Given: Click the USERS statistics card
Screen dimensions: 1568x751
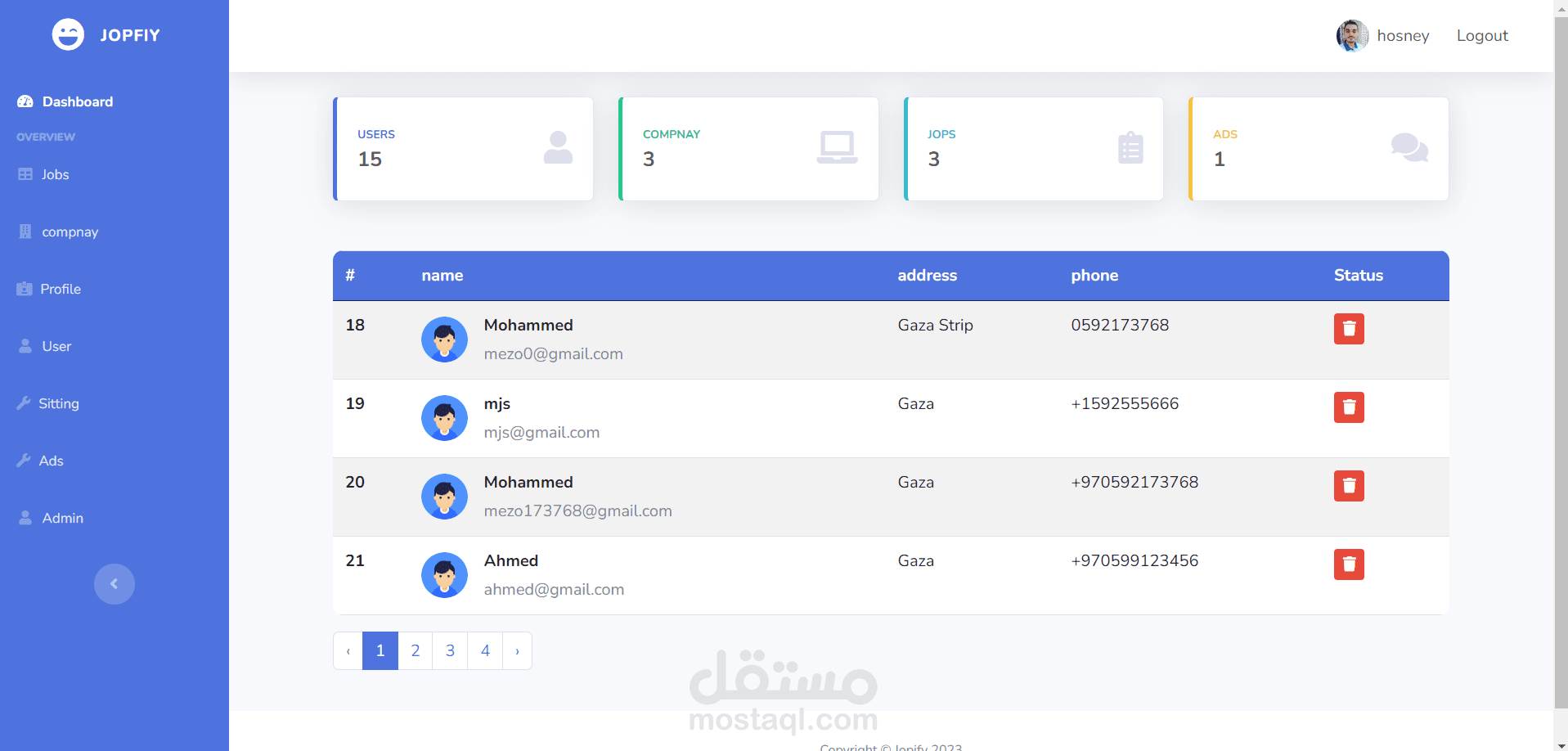Looking at the screenshot, I should [463, 148].
